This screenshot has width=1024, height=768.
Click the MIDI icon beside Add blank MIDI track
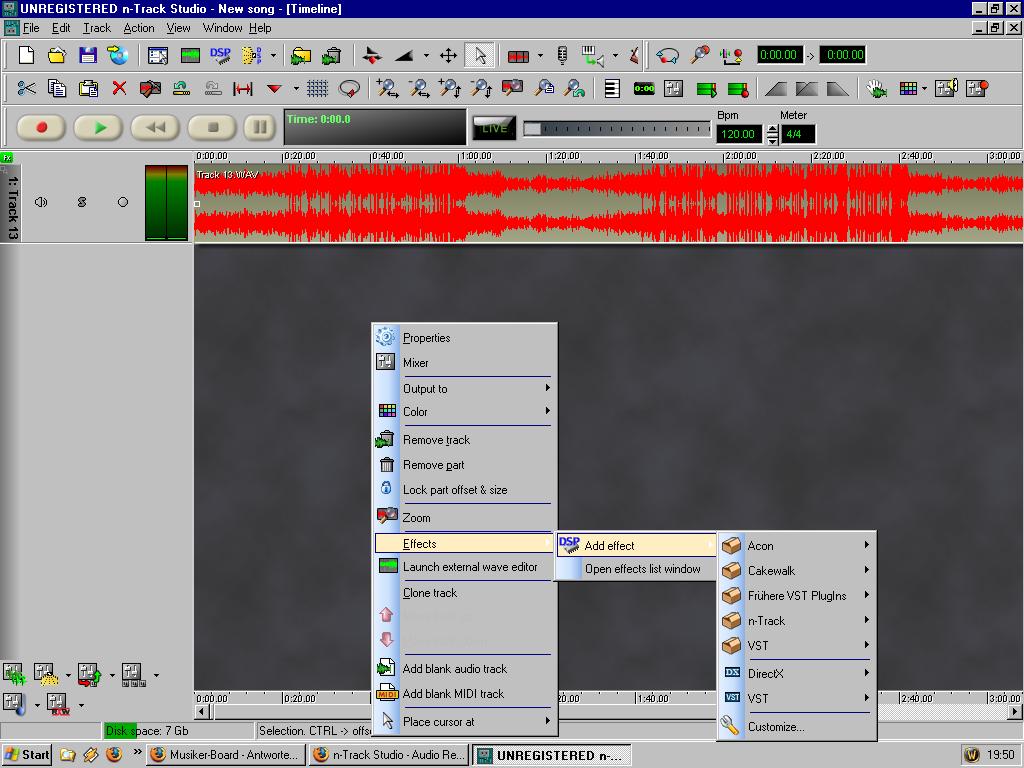(x=387, y=693)
